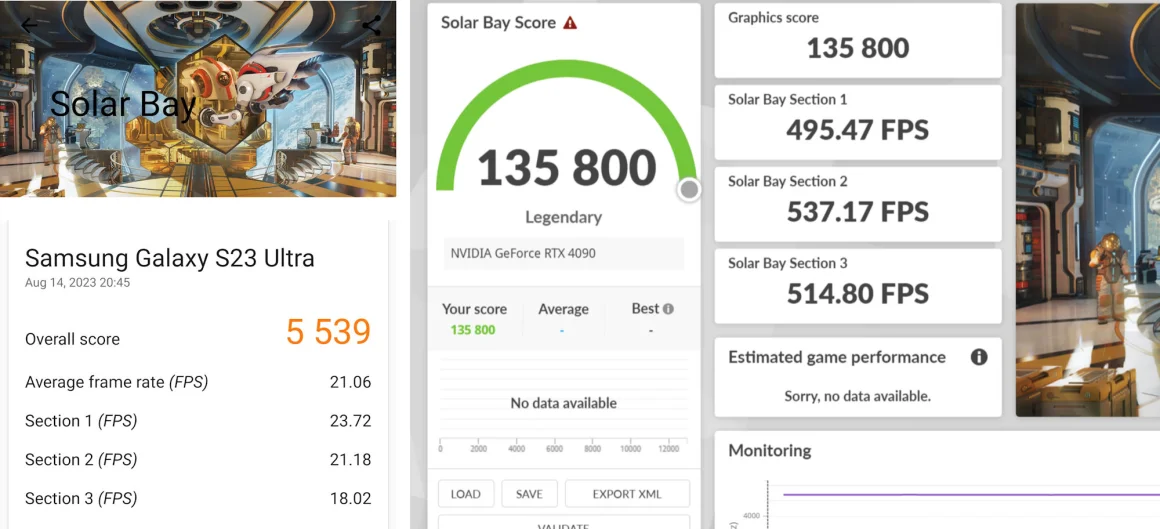Click the EXPORT XML button
Screen dimensions: 1160x529
[627, 494]
